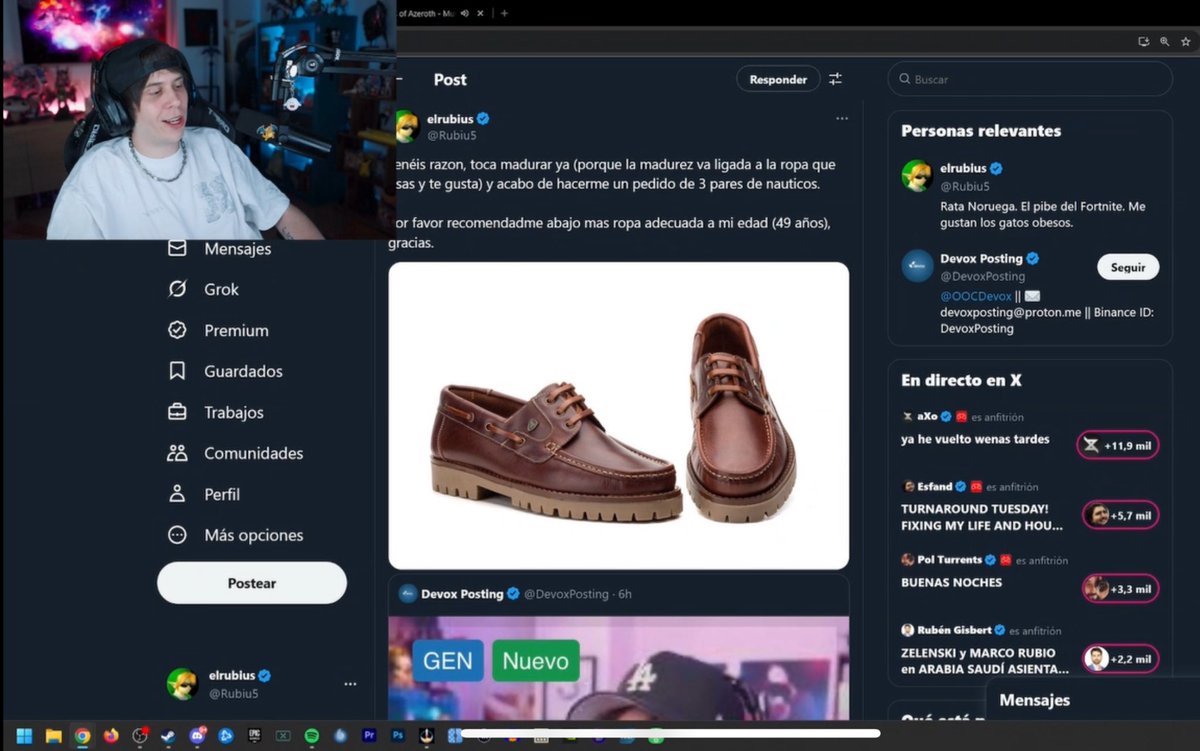
Task: Join aXo live via +11,9 mil pill
Action: (x=1118, y=445)
